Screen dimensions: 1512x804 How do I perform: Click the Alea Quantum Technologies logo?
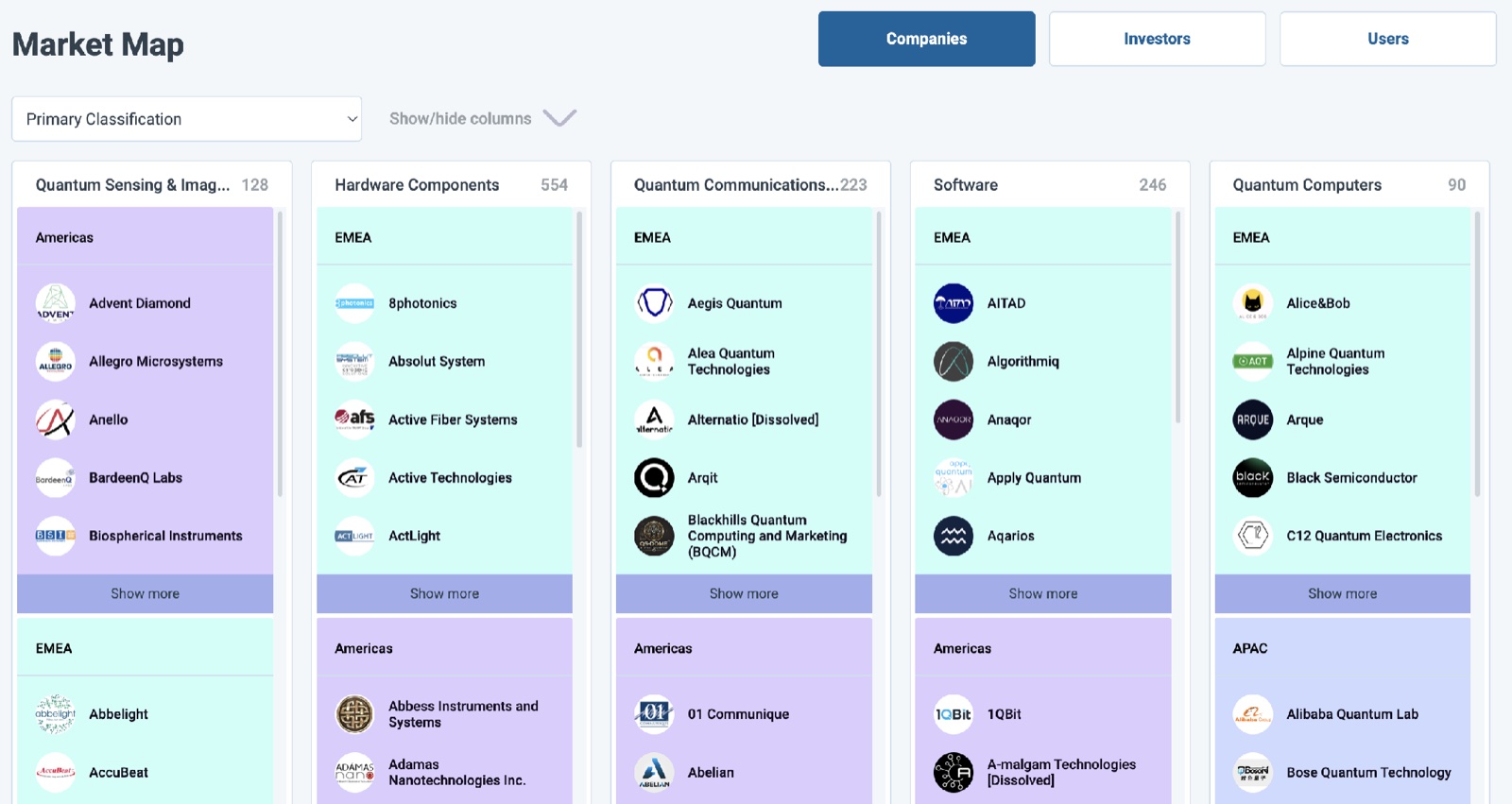coord(654,362)
